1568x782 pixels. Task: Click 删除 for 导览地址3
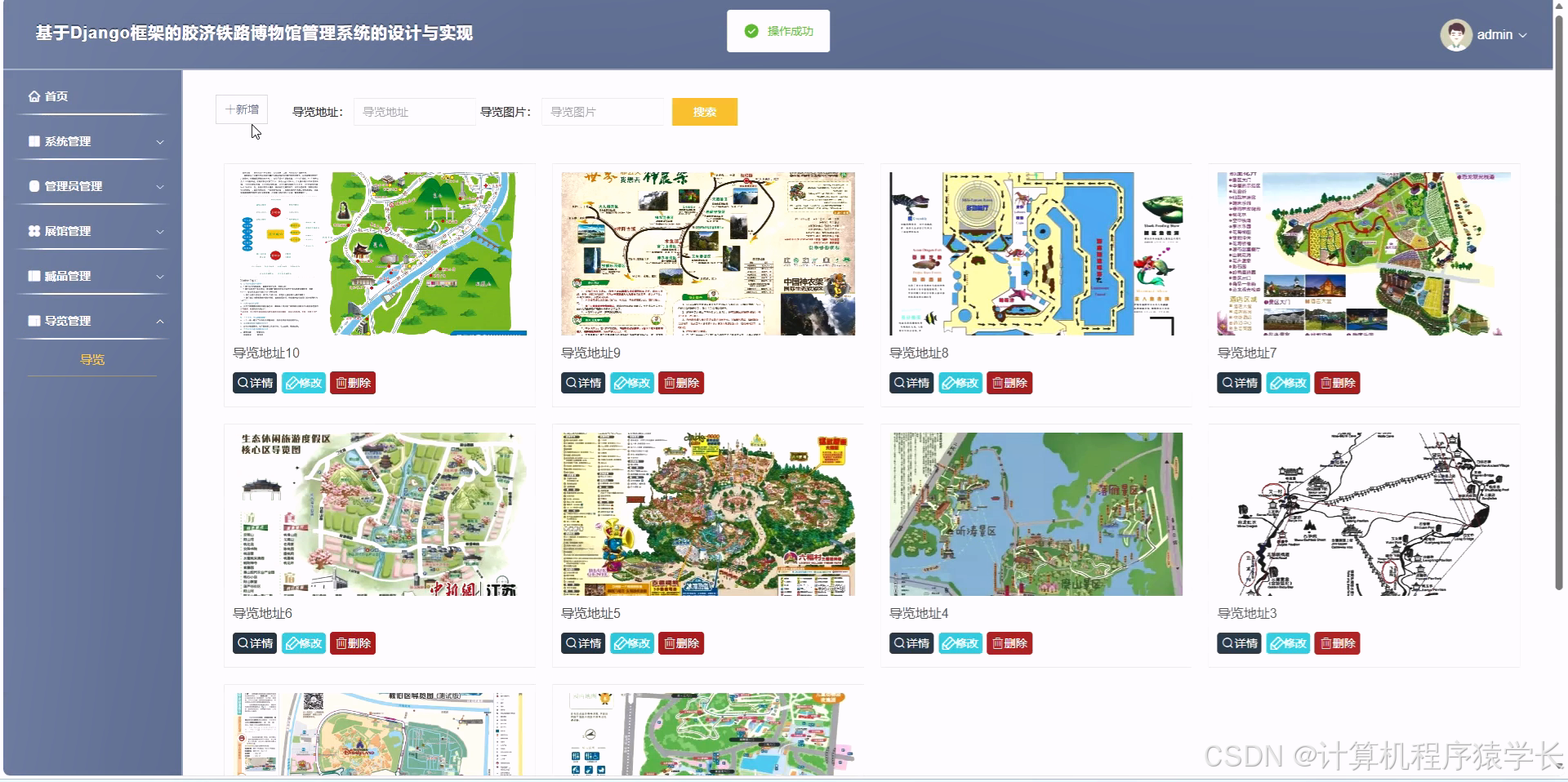[1338, 643]
